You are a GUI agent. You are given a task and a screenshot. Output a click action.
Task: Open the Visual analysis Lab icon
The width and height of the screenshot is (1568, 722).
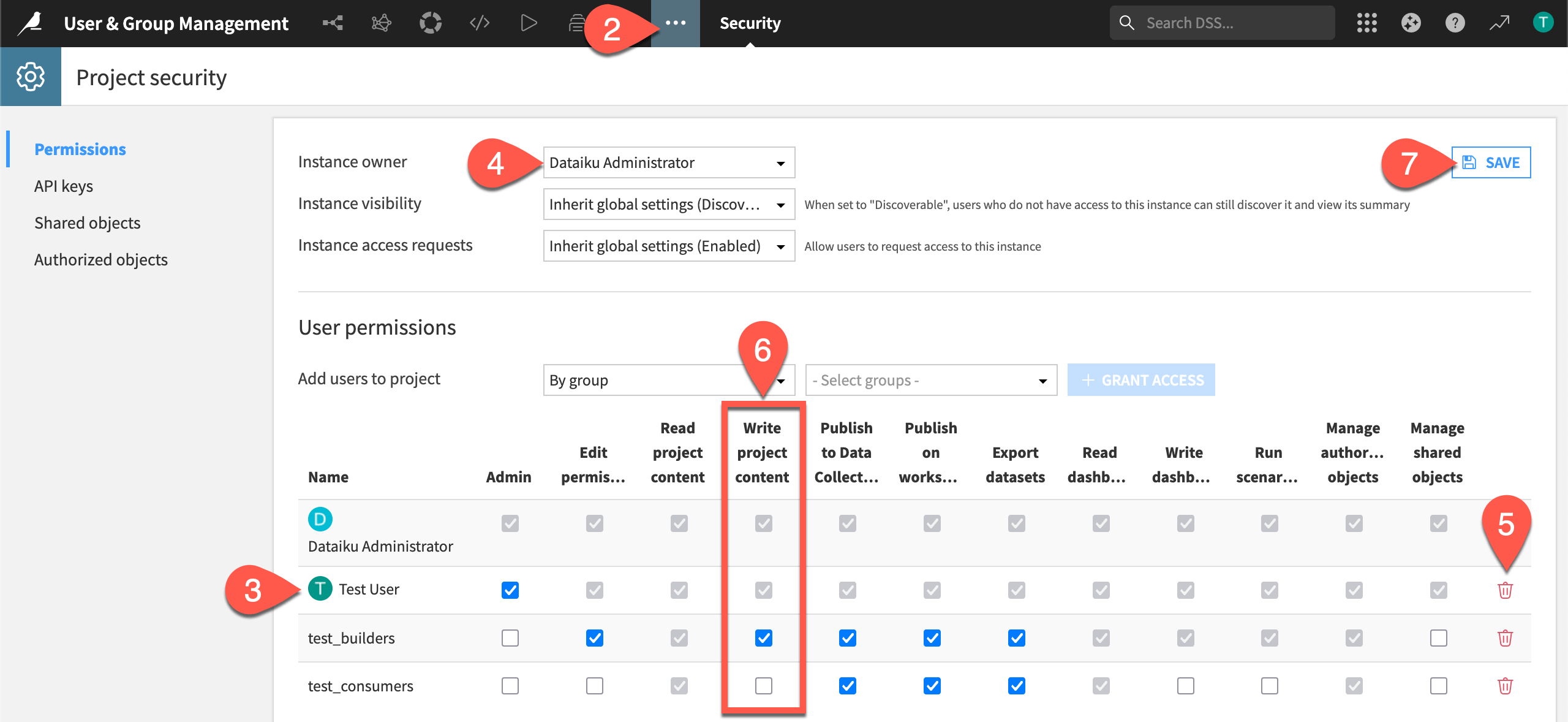tap(381, 23)
